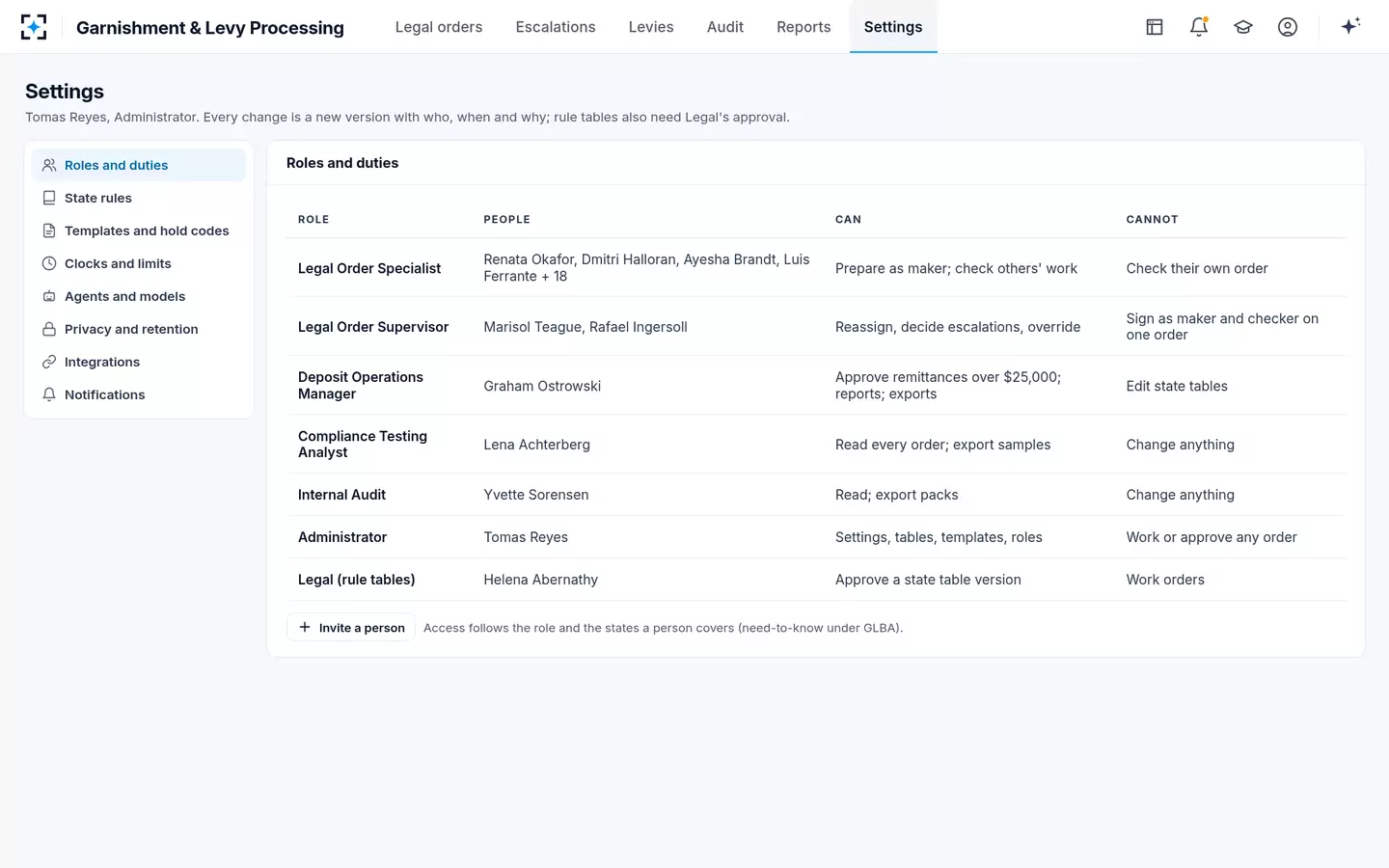Select the Internal Audit role row
Viewport: 1389px width, 868px height.
coord(816,495)
